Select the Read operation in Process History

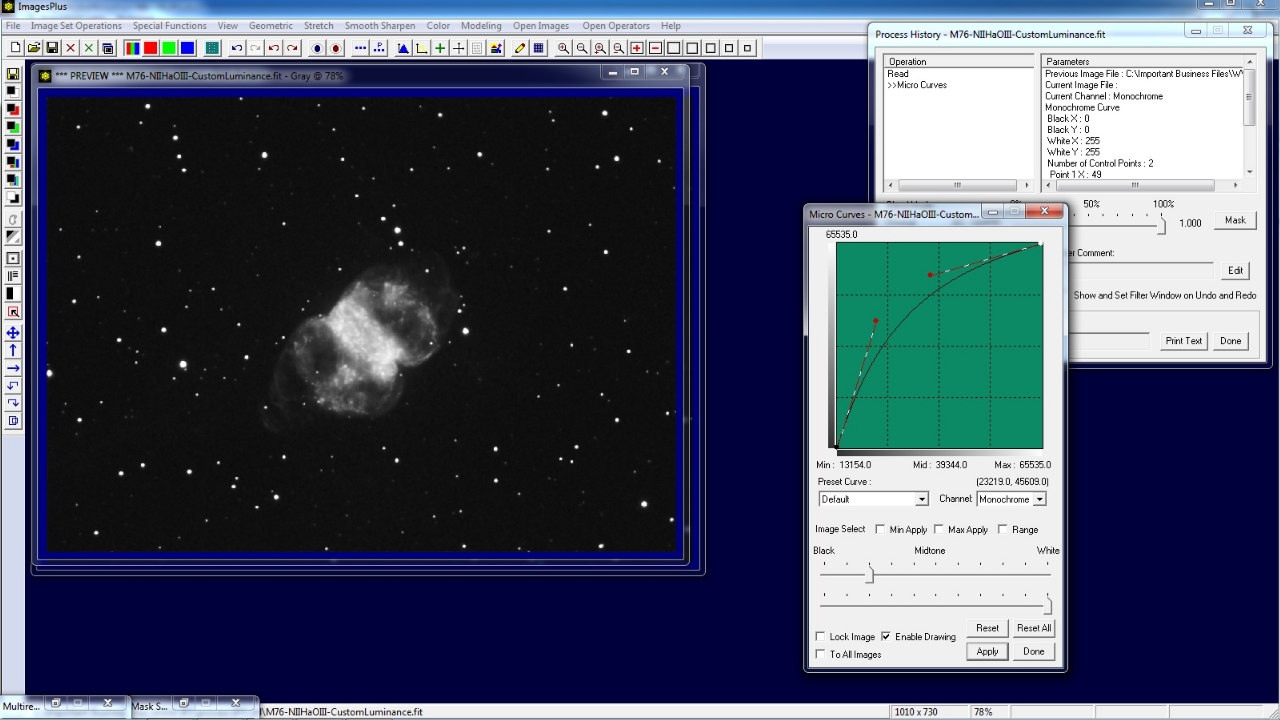click(898, 74)
